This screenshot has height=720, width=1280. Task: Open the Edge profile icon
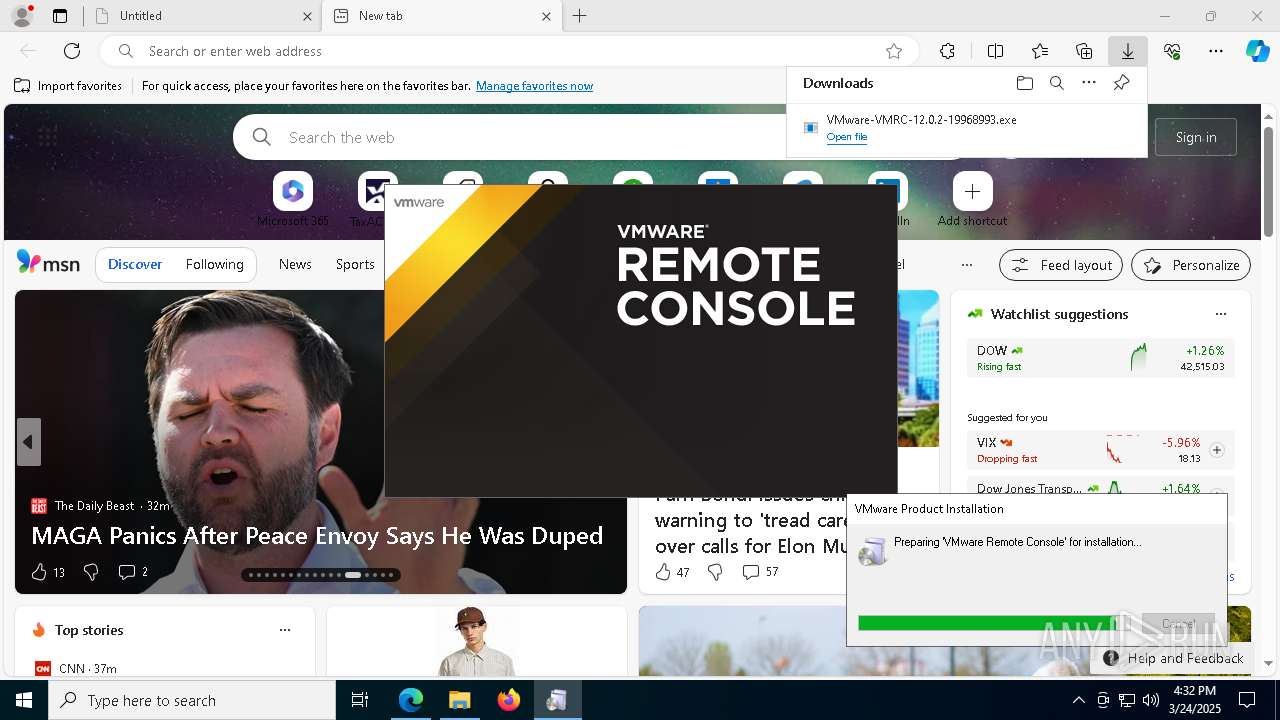[x=22, y=16]
